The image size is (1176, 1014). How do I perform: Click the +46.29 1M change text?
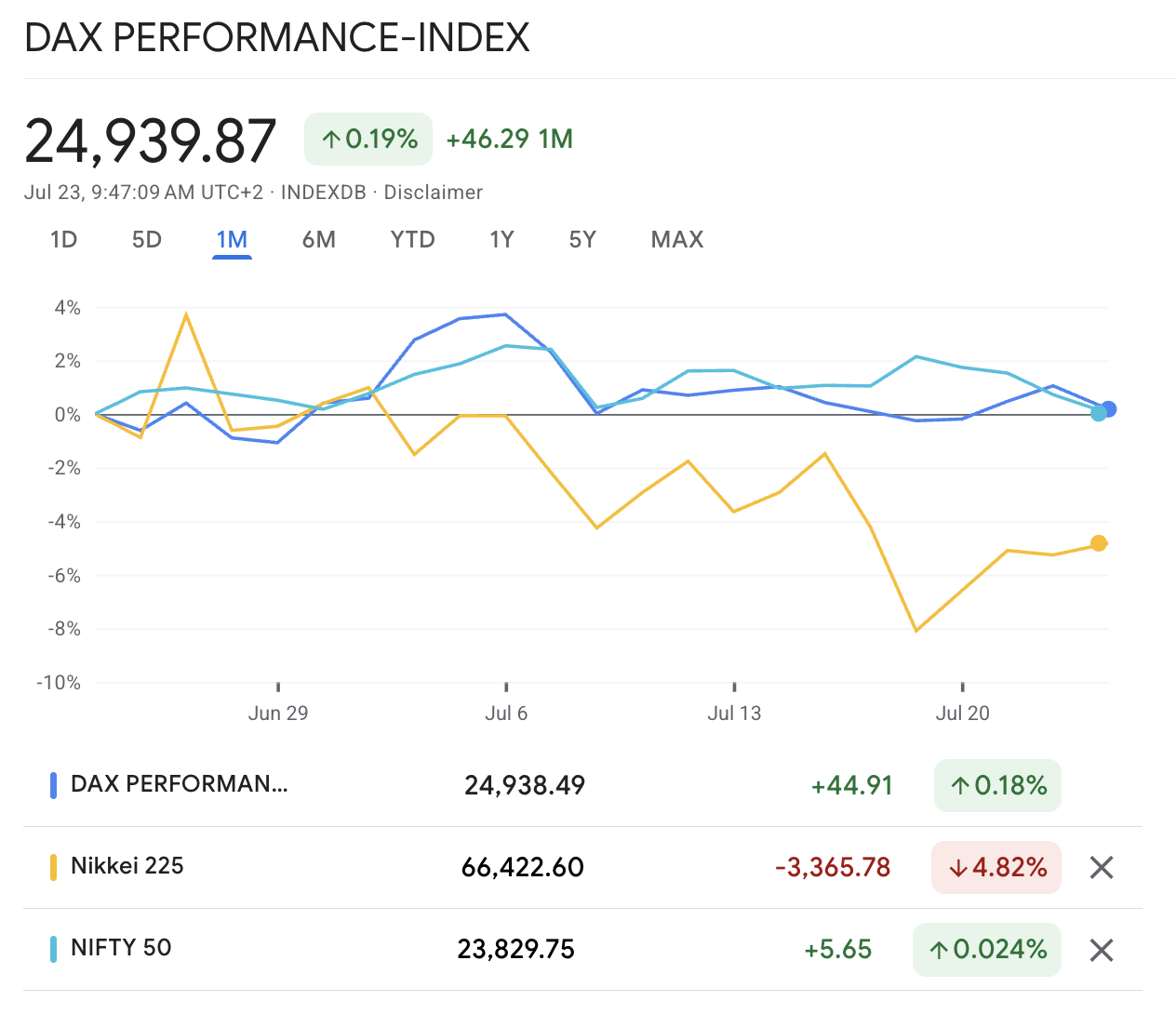[510, 140]
